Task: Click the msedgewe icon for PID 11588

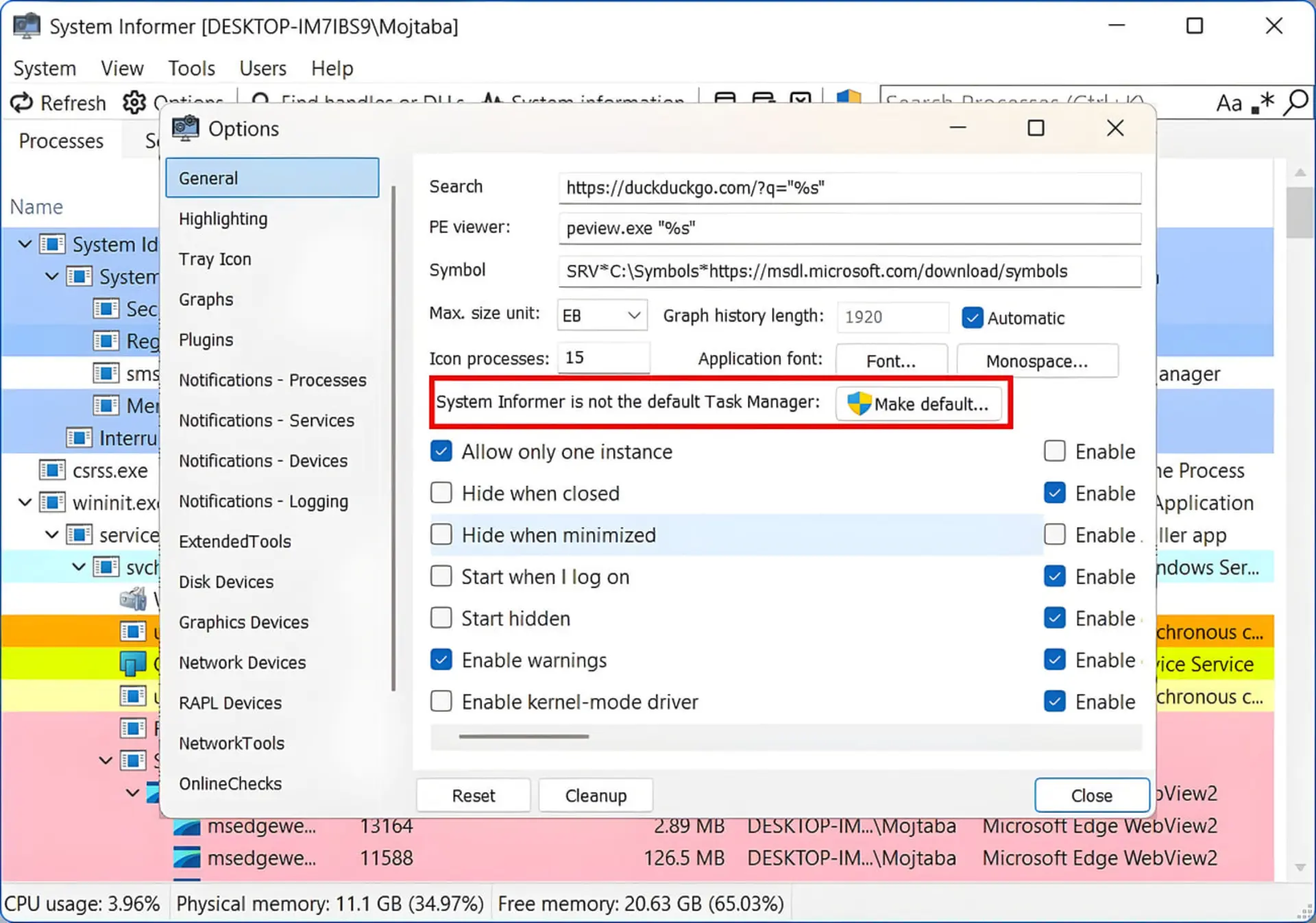Action: (x=186, y=858)
